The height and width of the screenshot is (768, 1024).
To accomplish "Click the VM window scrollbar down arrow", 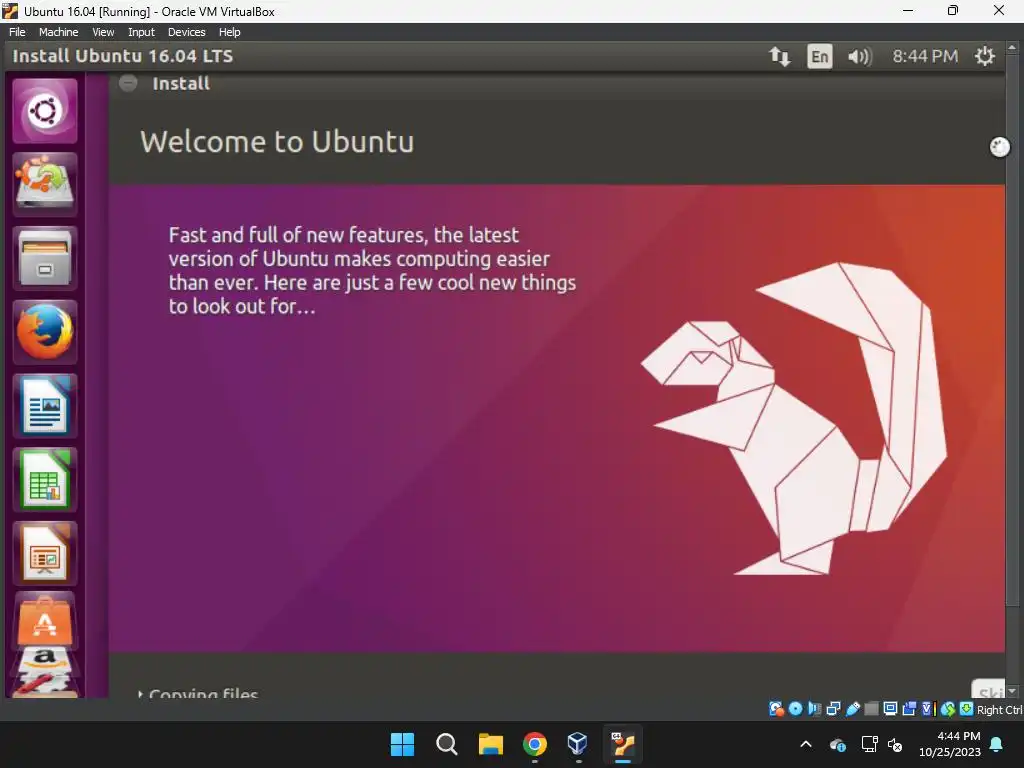I will (x=1012, y=691).
